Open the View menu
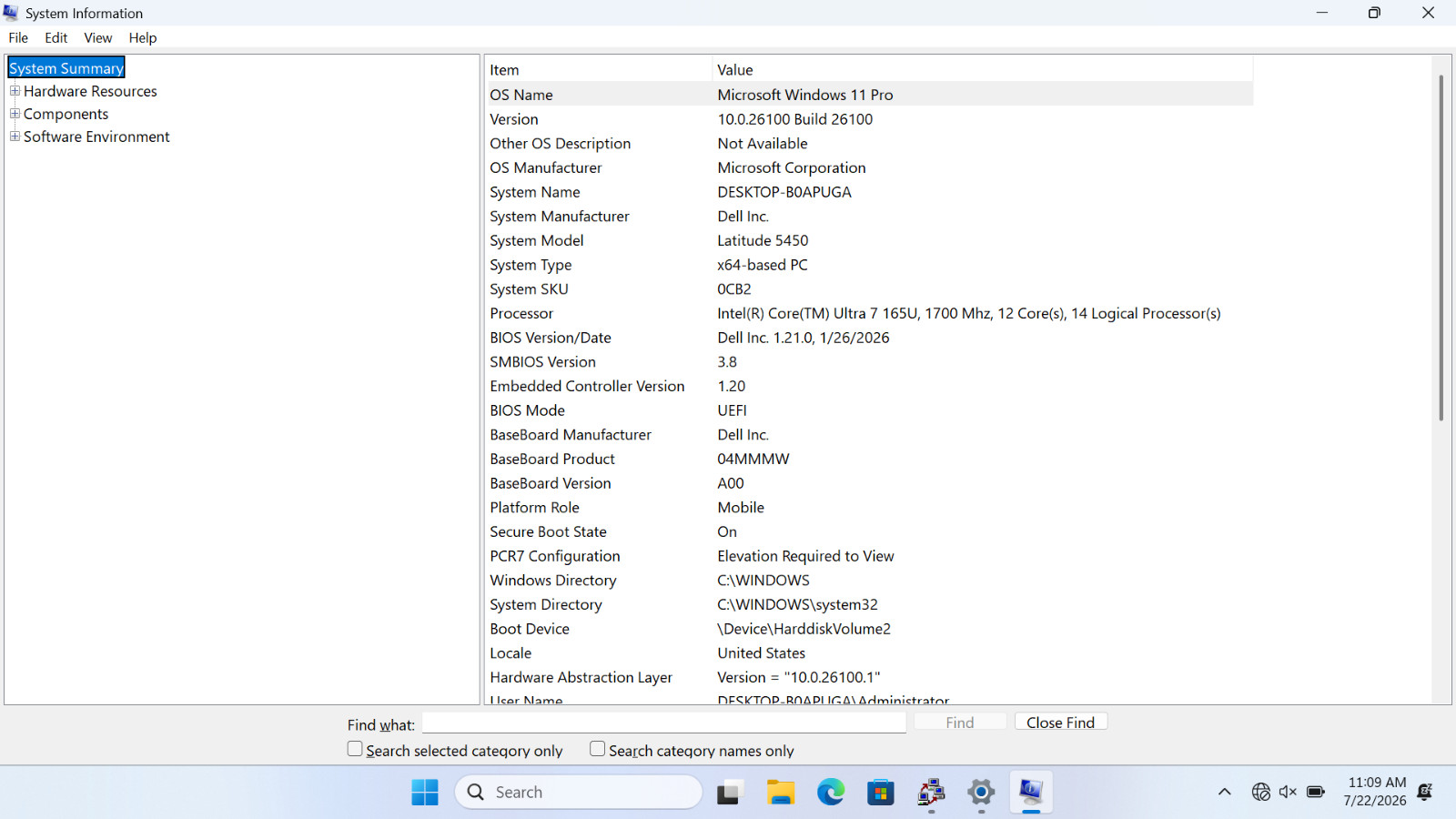The image size is (1456, 819). pyautogui.click(x=98, y=37)
